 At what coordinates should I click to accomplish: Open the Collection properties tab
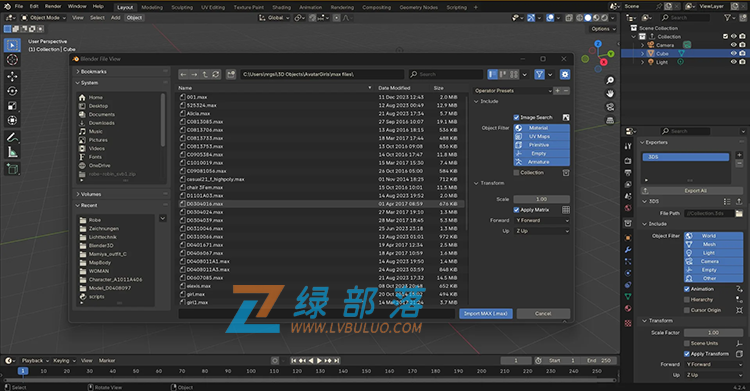click(x=628, y=223)
